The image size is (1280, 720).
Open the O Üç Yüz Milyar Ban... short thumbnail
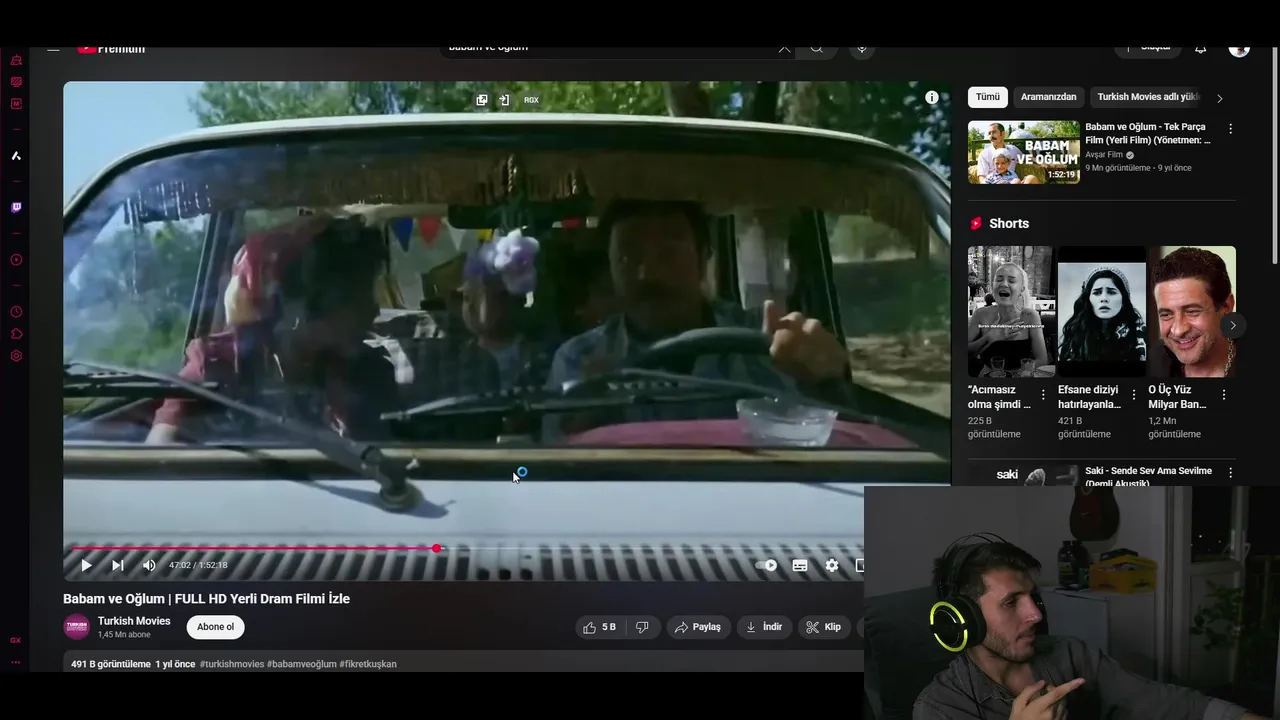coord(1192,311)
